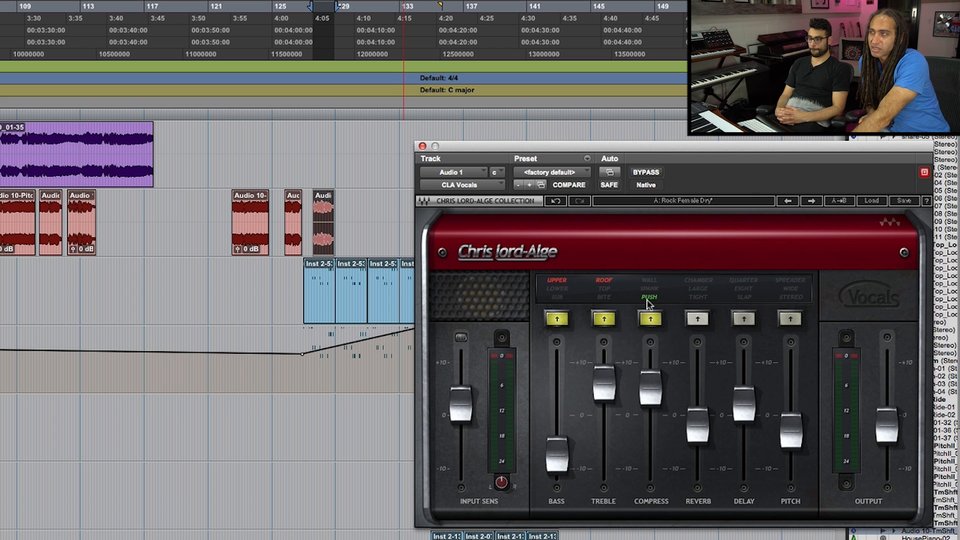Click the Treble fader handle

(604, 384)
